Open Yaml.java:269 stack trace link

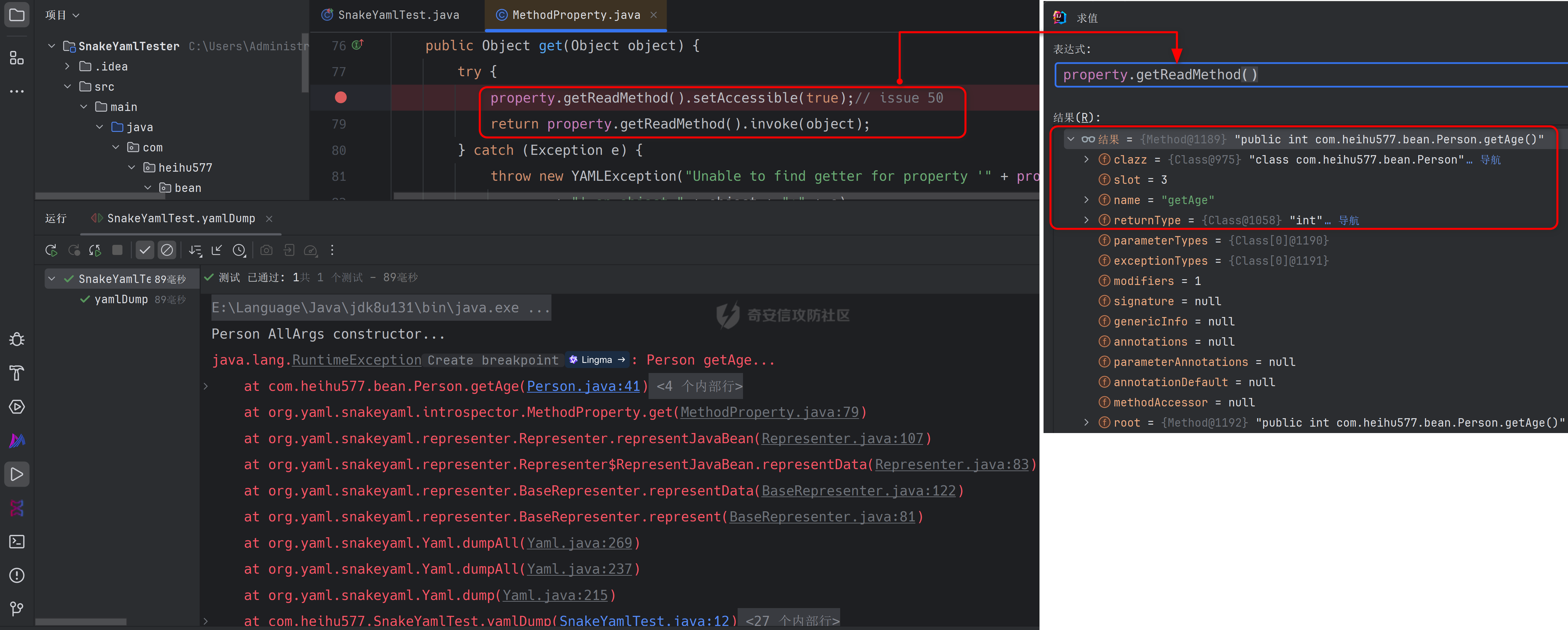[x=579, y=543]
